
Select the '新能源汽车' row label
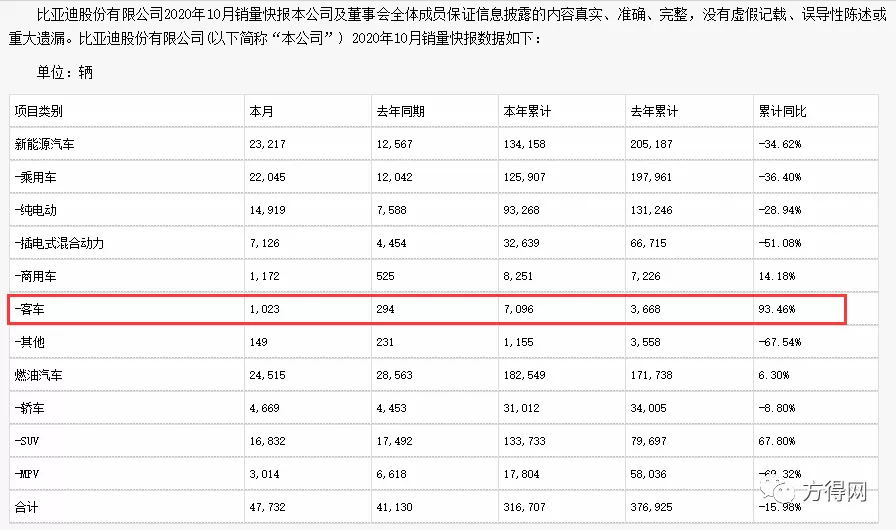[x=45, y=144]
